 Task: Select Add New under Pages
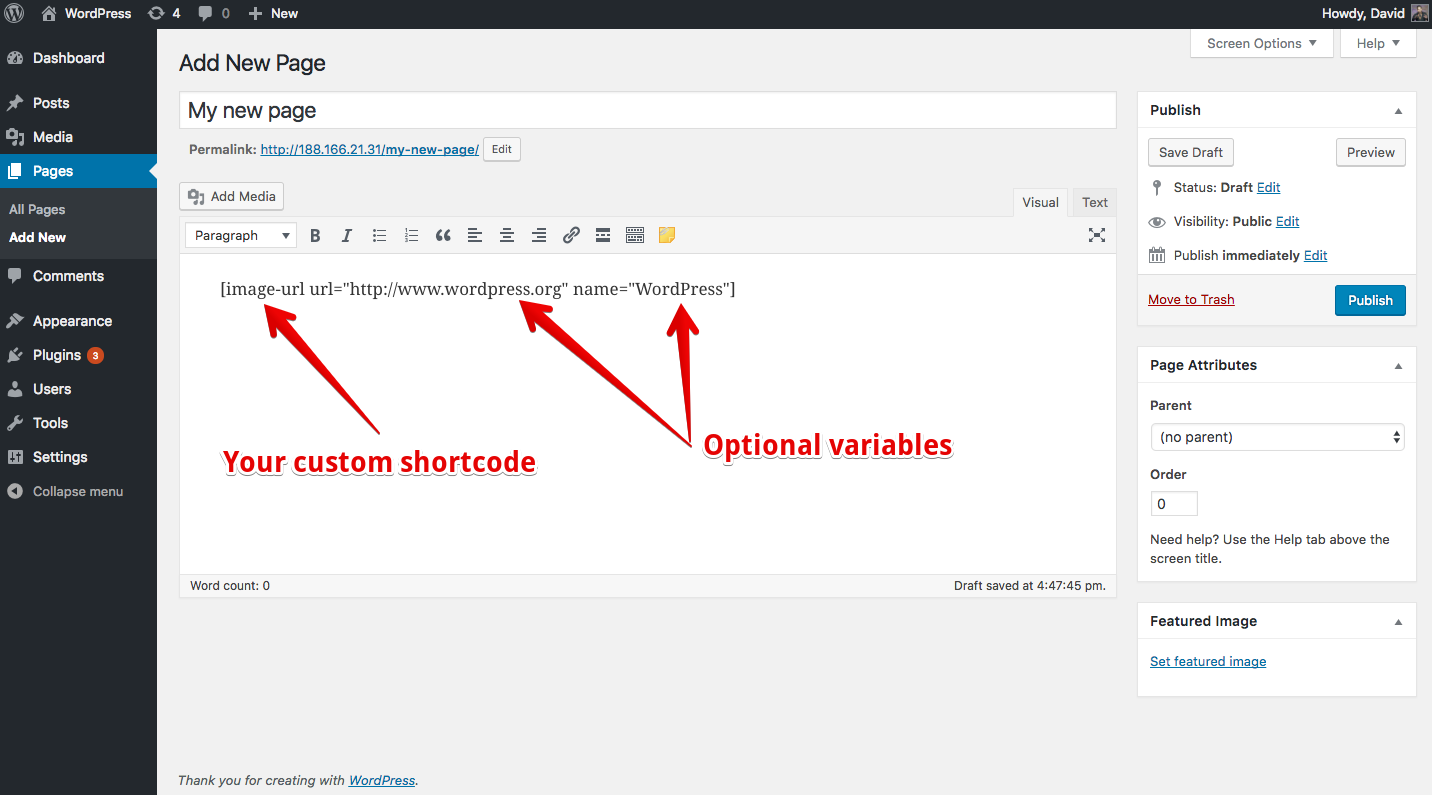click(x=37, y=237)
